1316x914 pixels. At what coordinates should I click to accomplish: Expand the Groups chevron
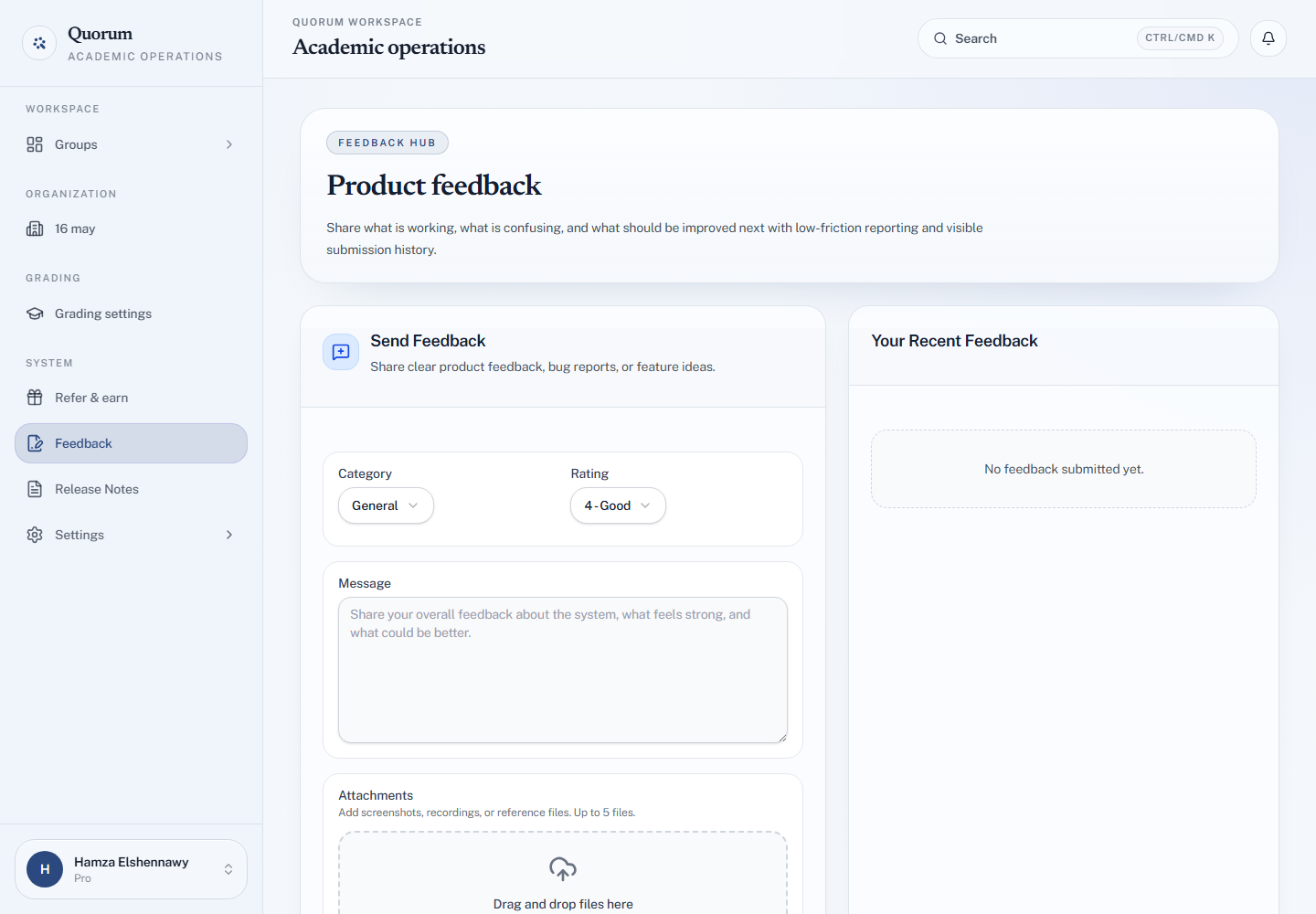[229, 144]
